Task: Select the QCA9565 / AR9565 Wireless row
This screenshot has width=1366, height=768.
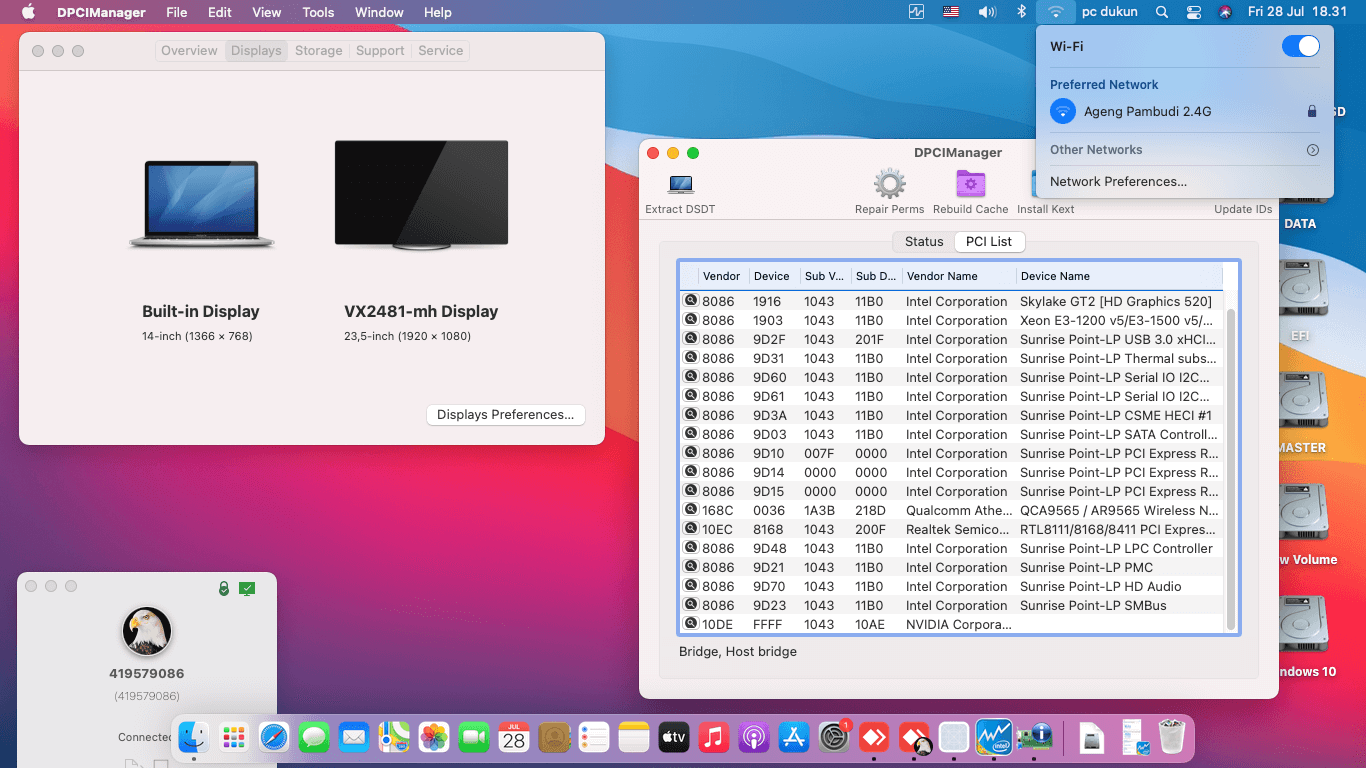Action: coord(951,510)
